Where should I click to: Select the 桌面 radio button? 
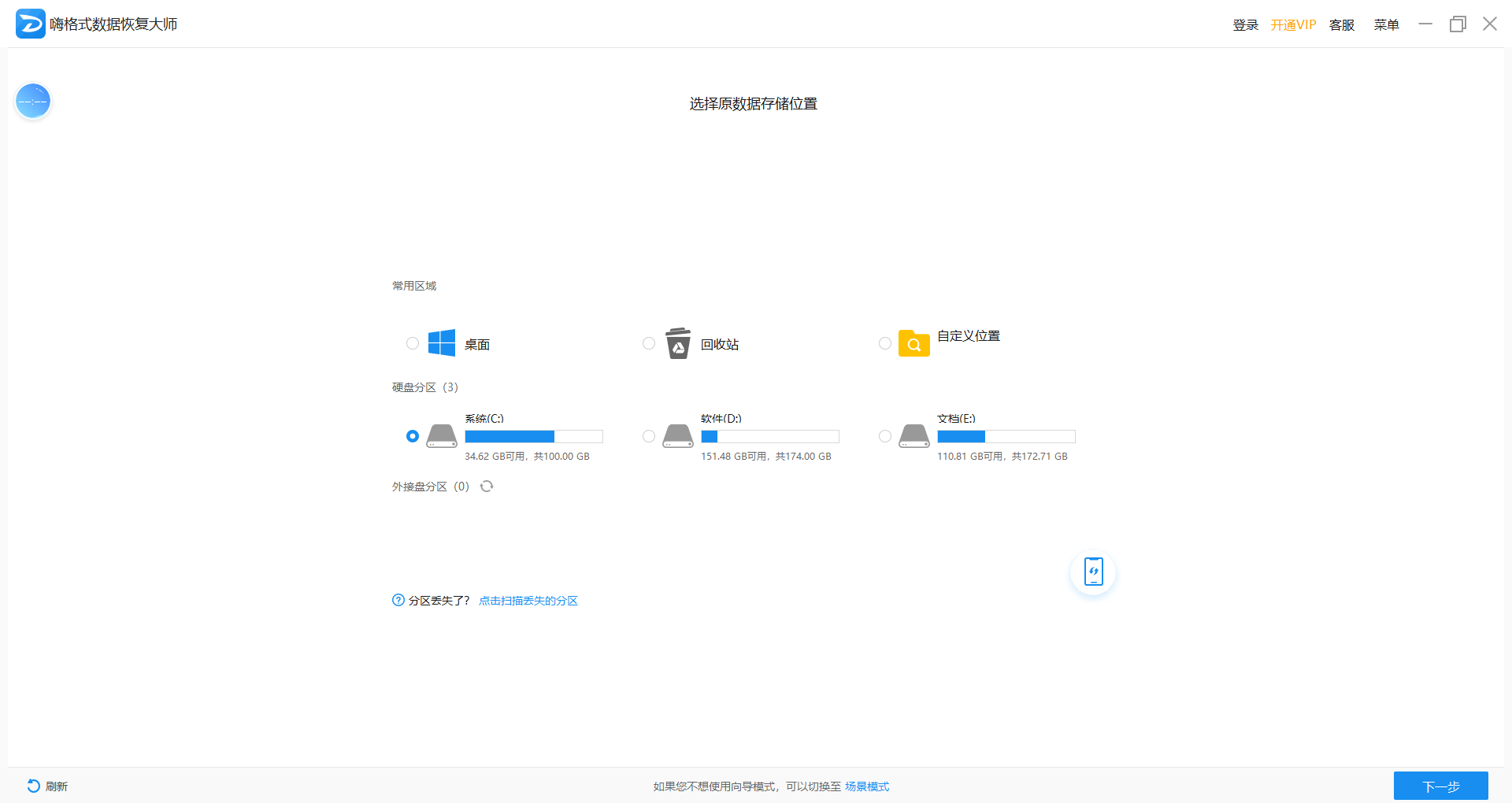pos(412,343)
